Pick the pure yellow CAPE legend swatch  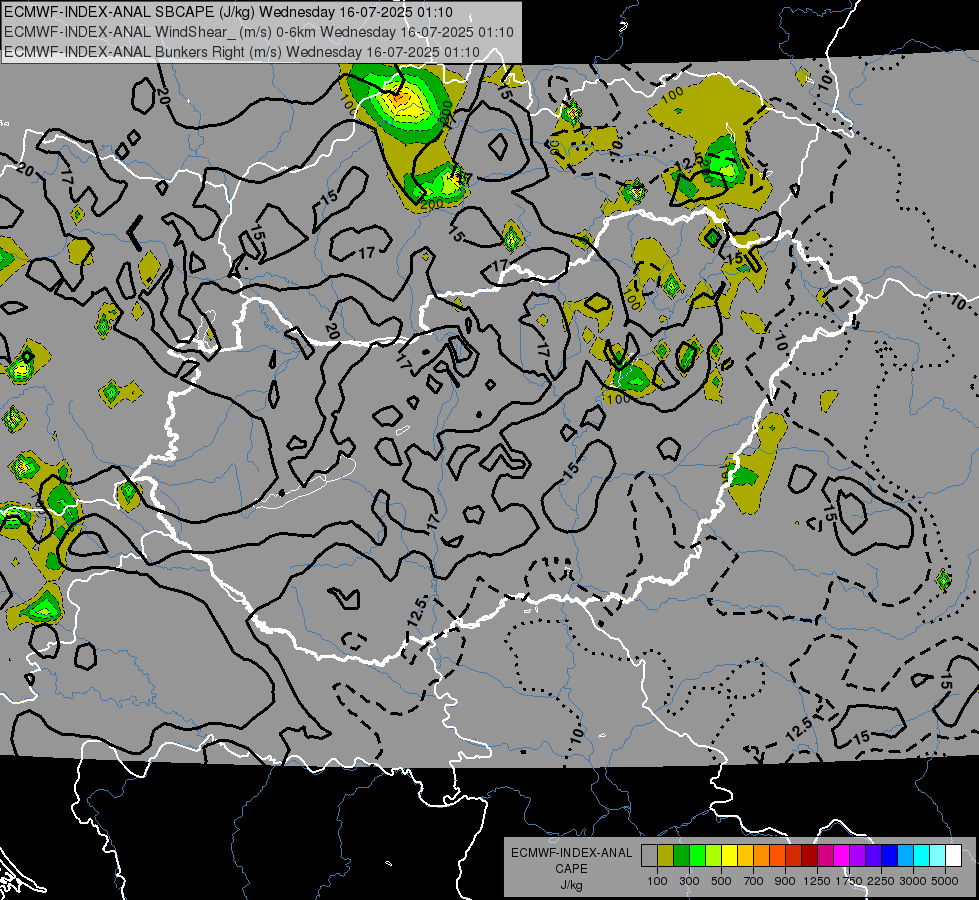(729, 856)
